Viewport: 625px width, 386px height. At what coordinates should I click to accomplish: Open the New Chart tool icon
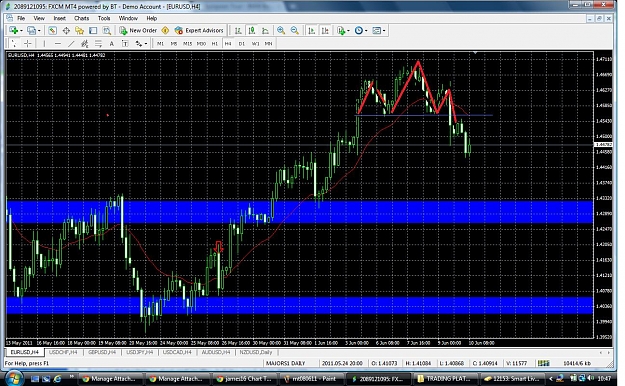[x=14, y=30]
